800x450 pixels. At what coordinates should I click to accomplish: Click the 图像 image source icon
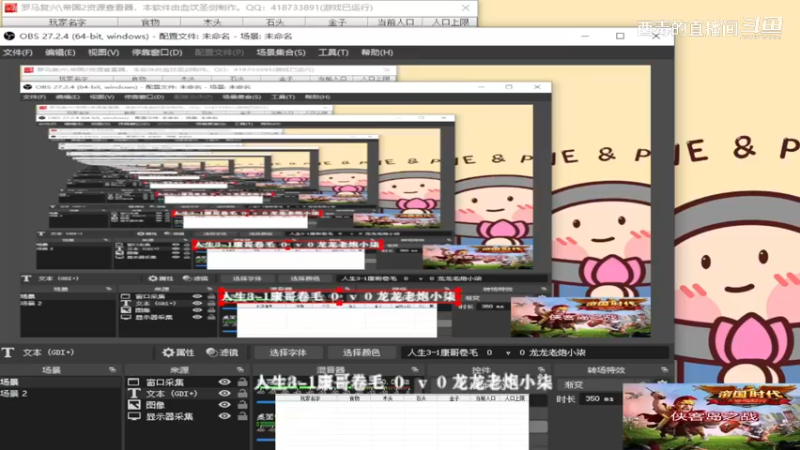[x=134, y=405]
